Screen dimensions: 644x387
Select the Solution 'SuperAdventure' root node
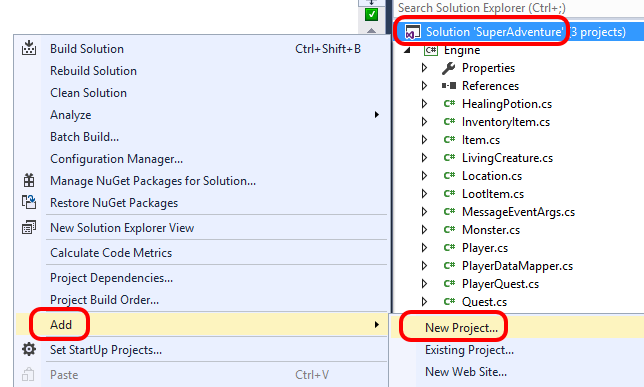(x=519, y=32)
